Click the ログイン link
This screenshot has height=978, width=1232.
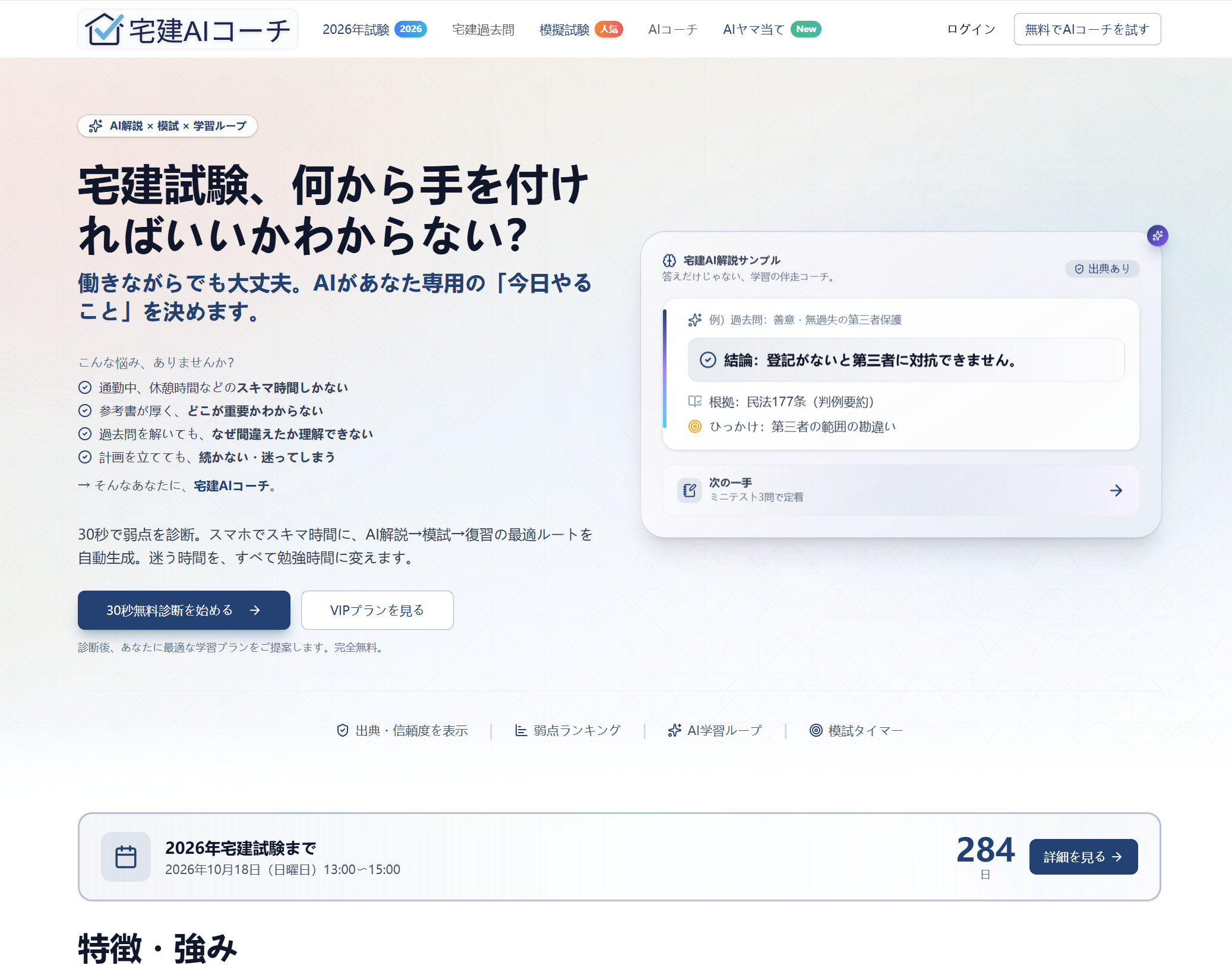pyautogui.click(x=969, y=29)
